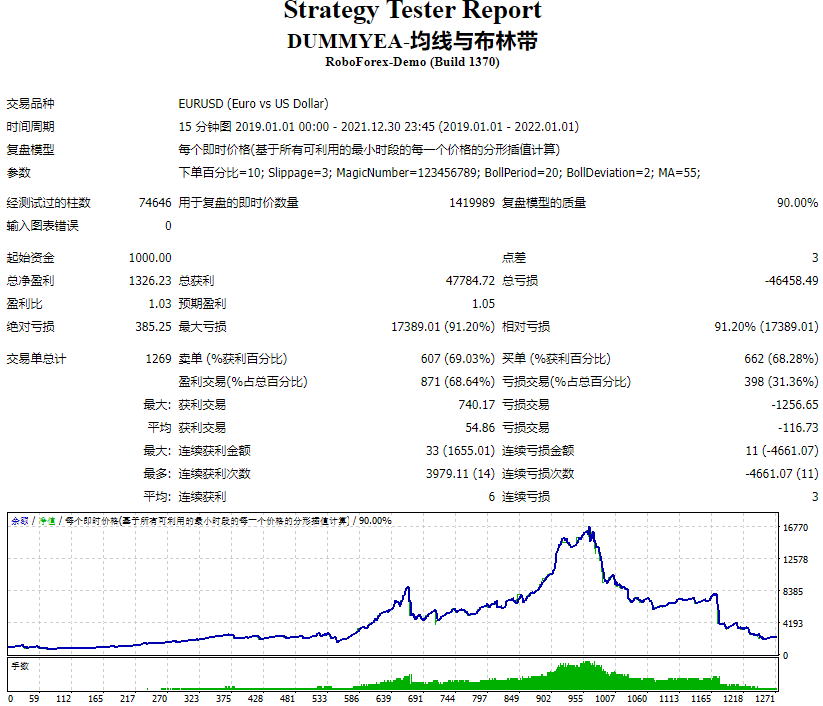This screenshot has height=706, width=823.
Task: Select the profit trades value 871 (68.64%)
Action: (458, 382)
